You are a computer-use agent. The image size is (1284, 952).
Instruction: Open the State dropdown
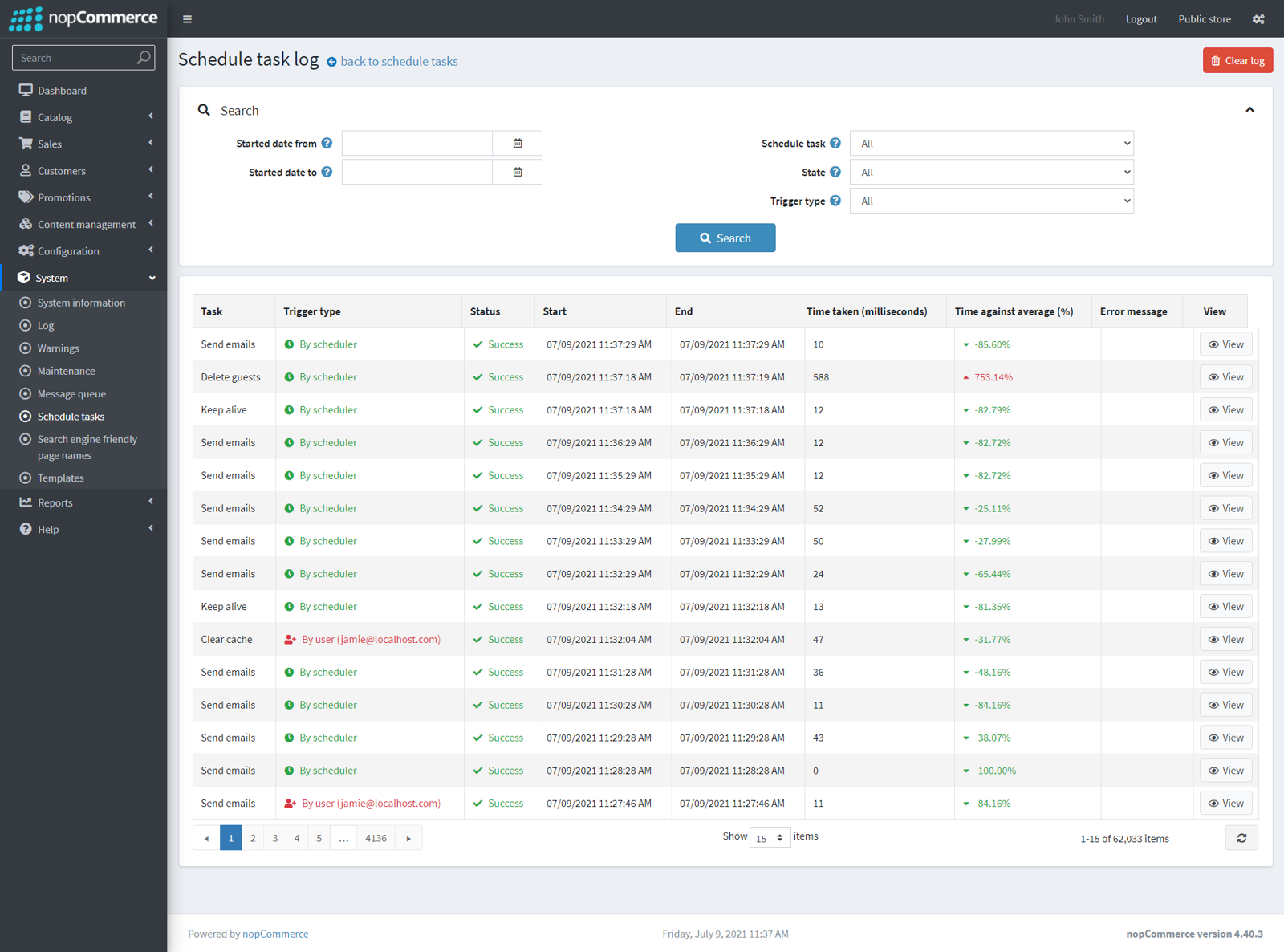pos(992,173)
